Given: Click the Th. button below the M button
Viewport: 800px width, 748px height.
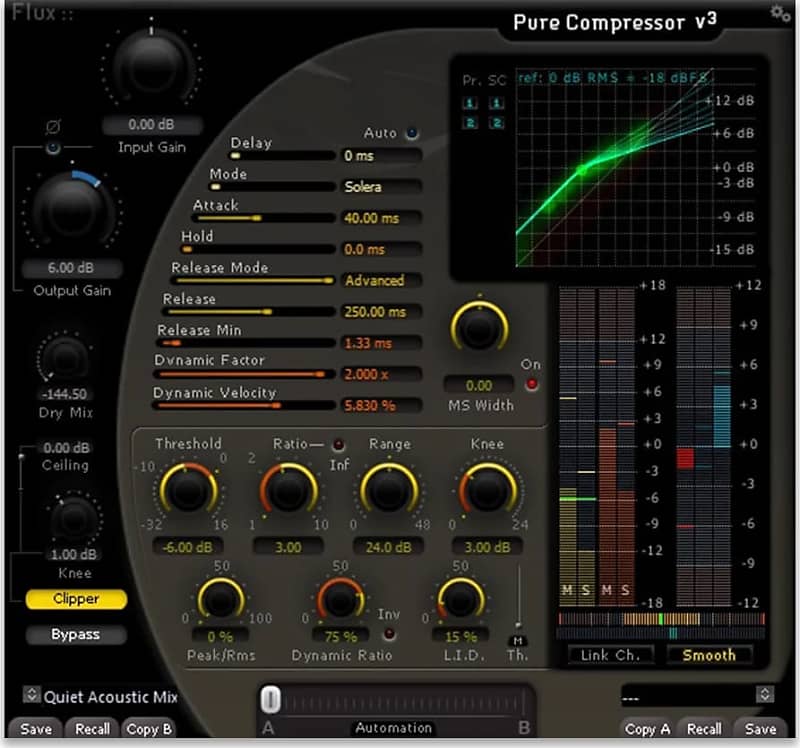Looking at the screenshot, I should 518,656.
